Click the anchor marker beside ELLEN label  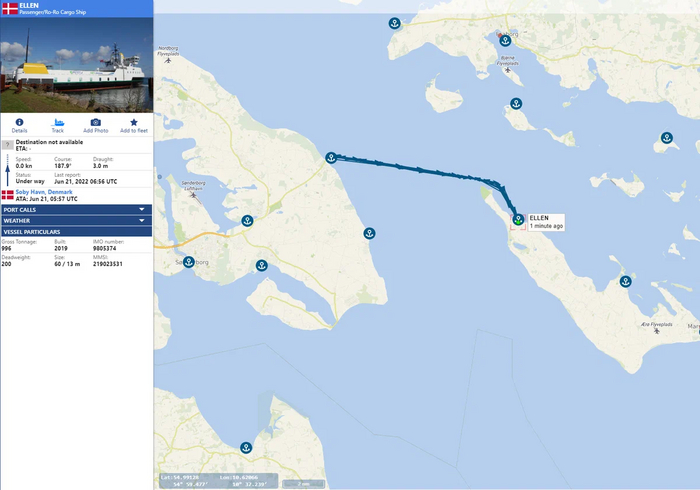tap(518, 220)
